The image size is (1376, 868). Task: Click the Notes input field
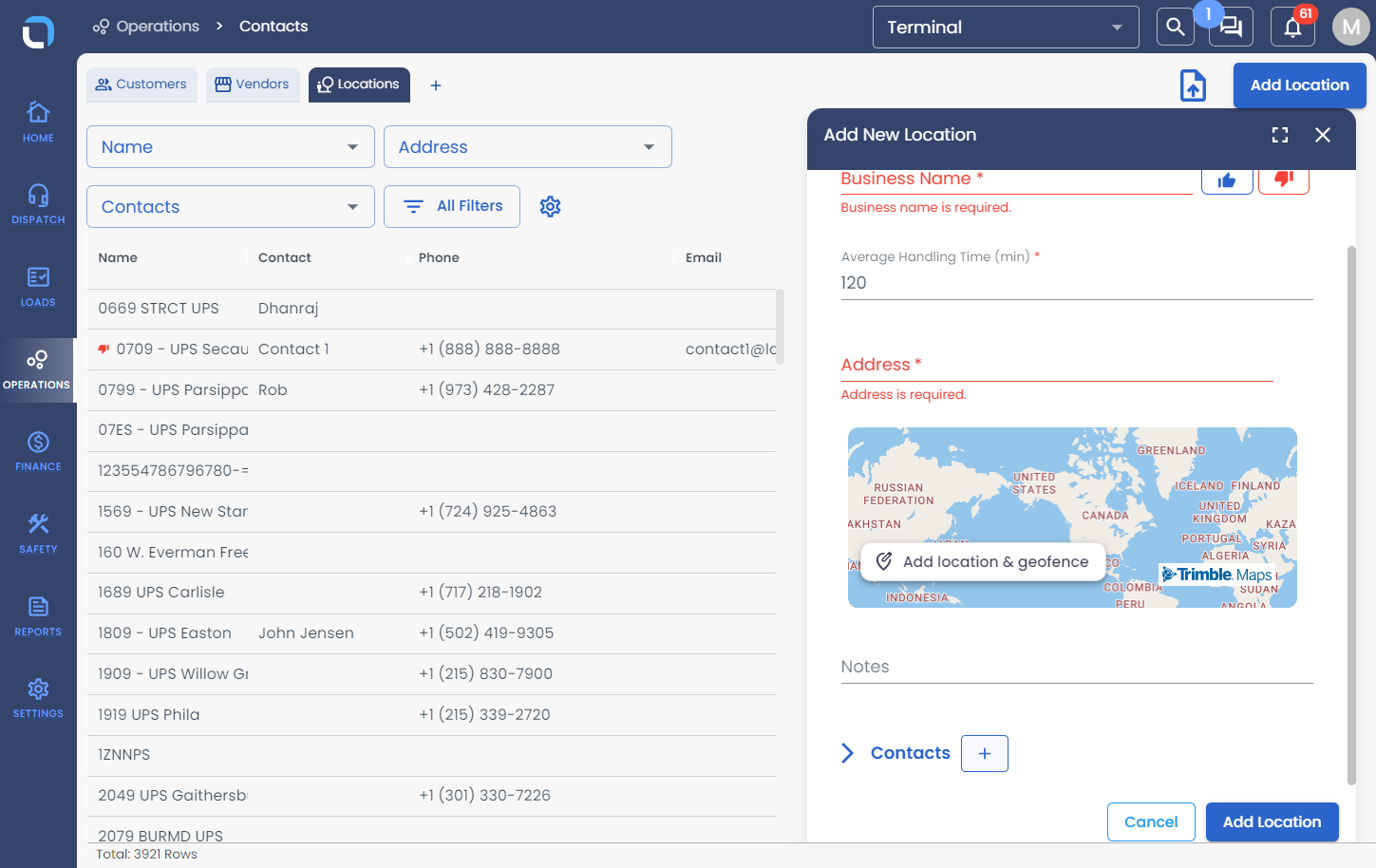(1077, 667)
